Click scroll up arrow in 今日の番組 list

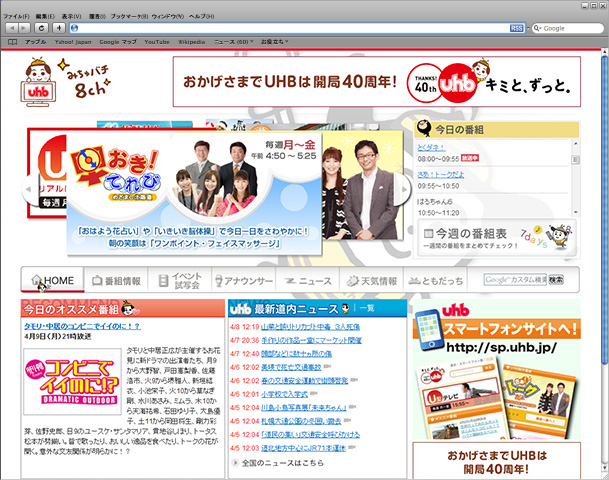(x=575, y=143)
